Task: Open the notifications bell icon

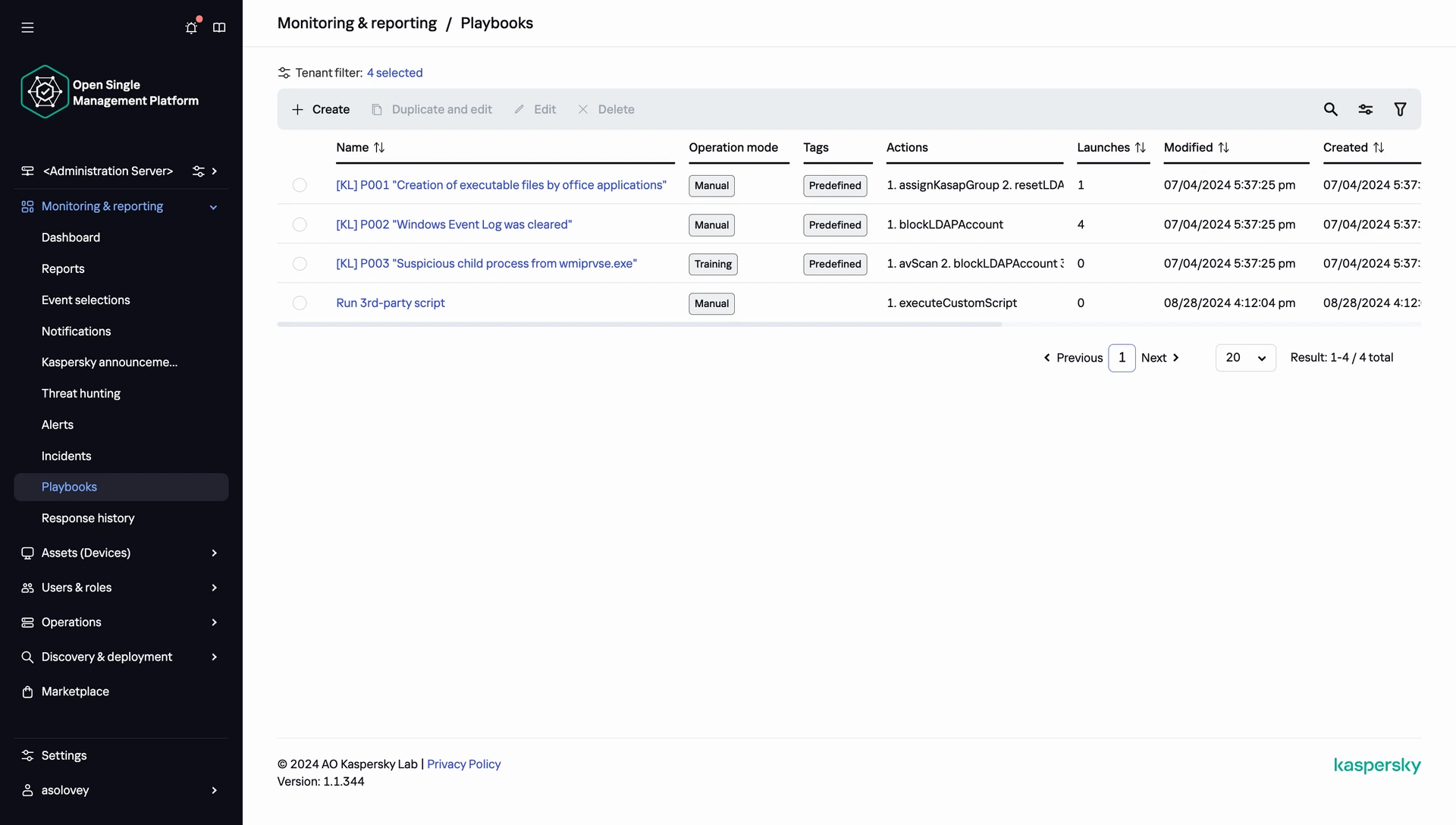Action: (191, 27)
